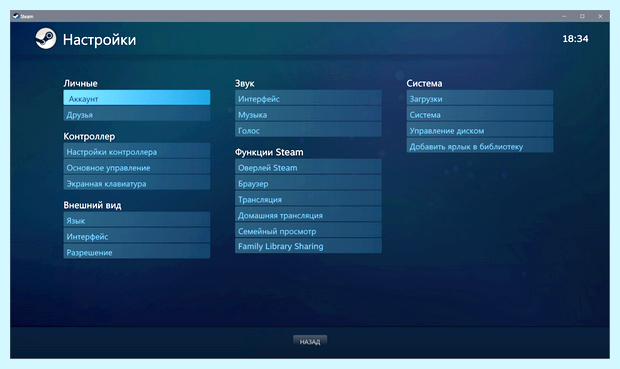This screenshot has height=369, width=620.
Task: Close the Steam window
Action: (600, 16)
